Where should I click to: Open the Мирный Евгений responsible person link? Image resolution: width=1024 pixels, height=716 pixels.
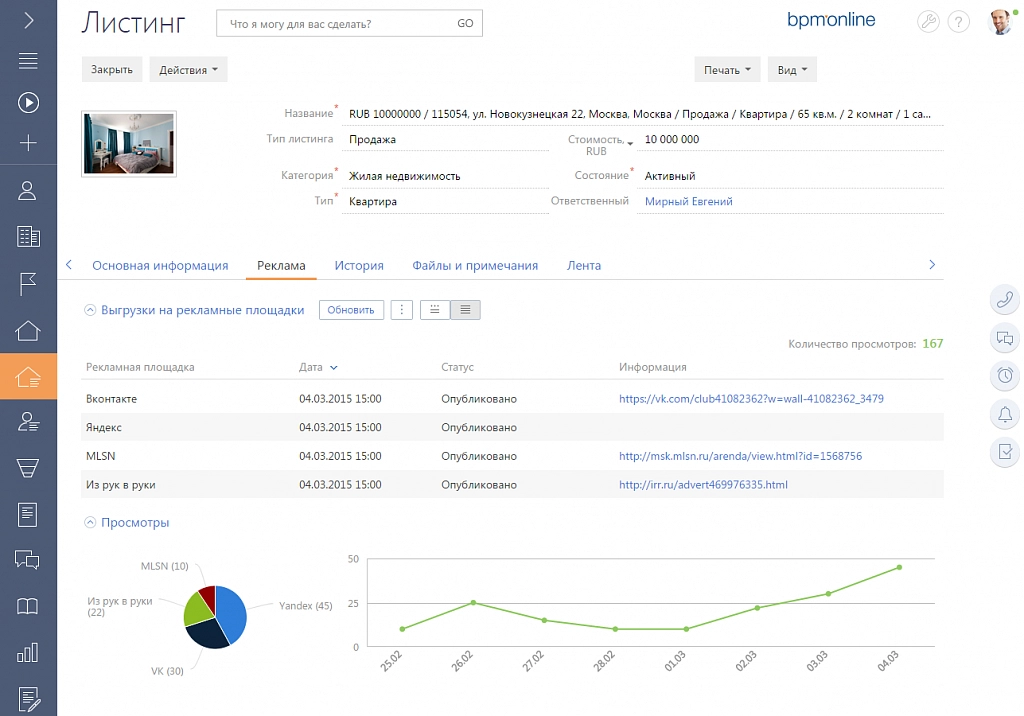[689, 201]
